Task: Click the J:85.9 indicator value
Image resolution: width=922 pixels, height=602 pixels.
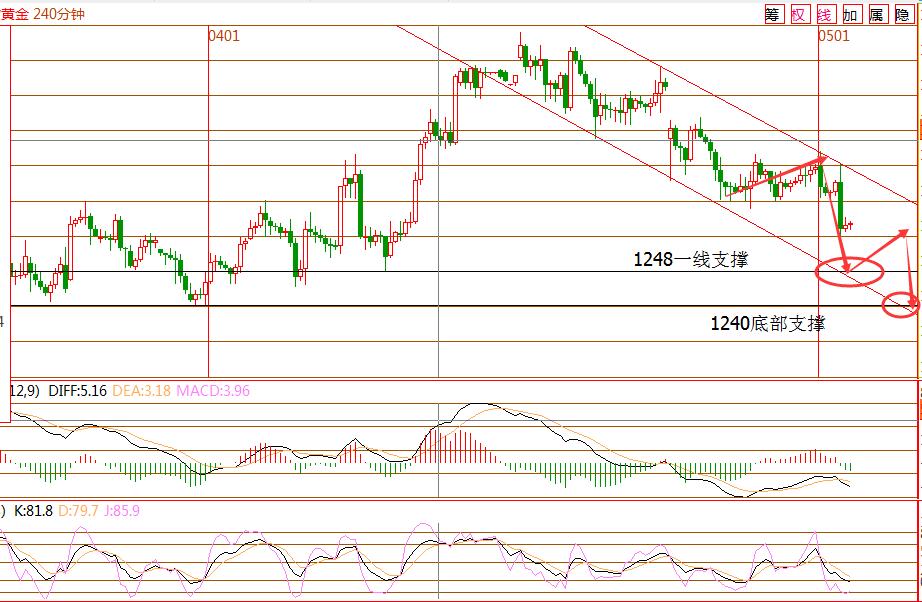Action: pos(122,511)
